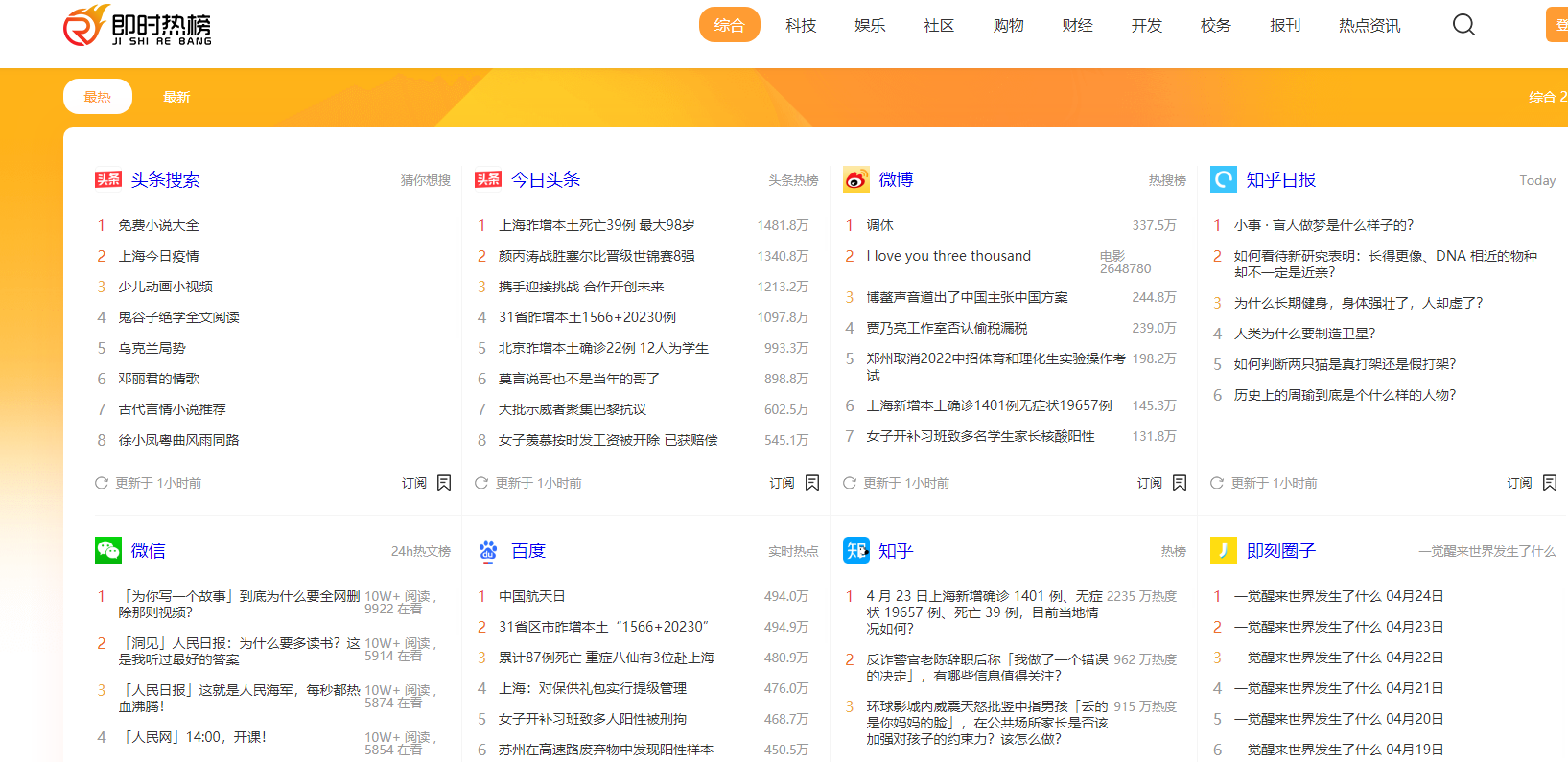Open the 调休 Weibo topic
1568x762 pixels.
880,225
